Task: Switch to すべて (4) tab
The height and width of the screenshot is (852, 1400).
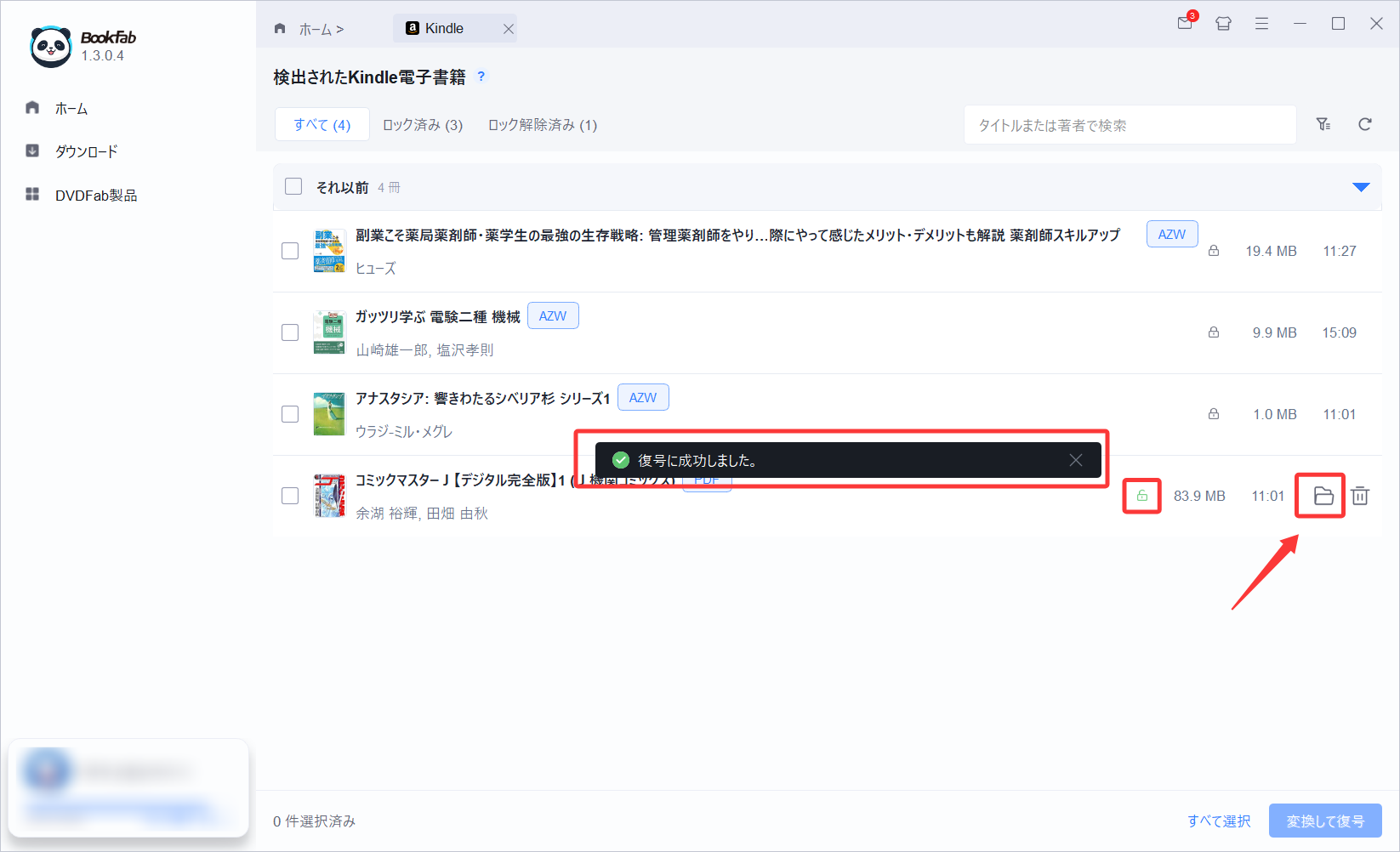Action: pos(322,124)
